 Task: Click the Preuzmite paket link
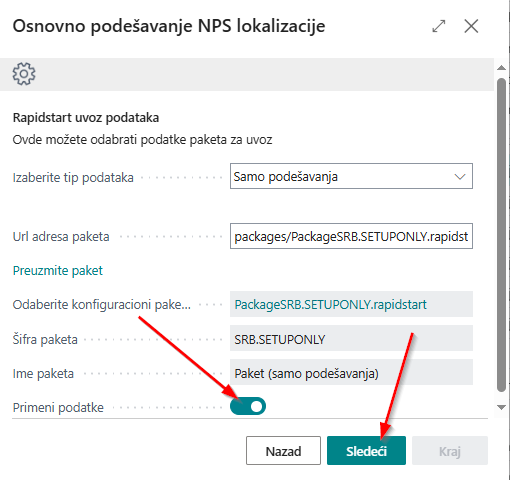tap(58, 270)
